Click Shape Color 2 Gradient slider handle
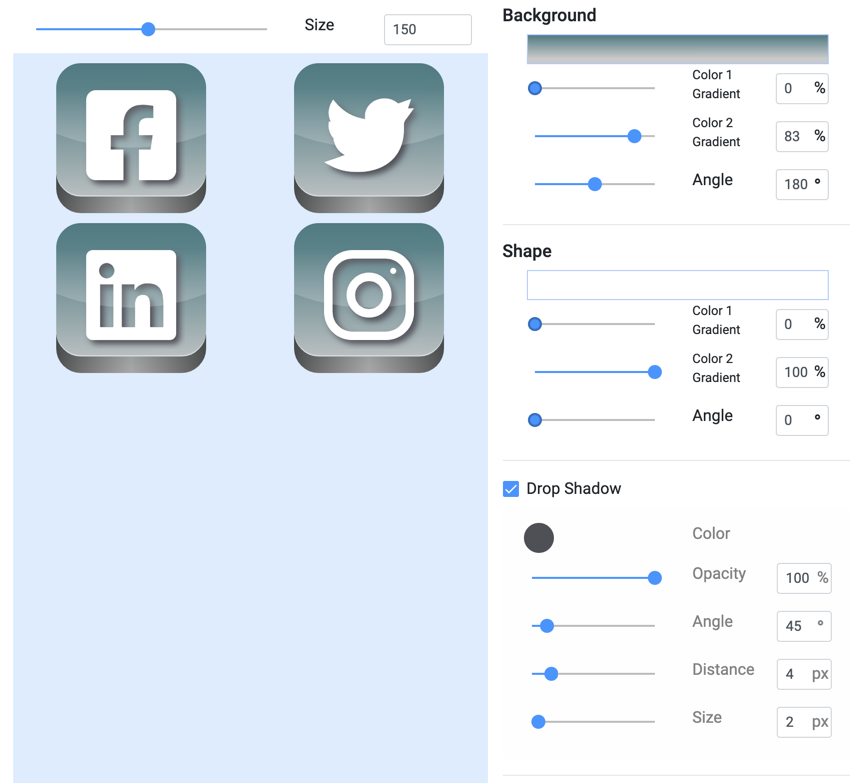The width and height of the screenshot is (850, 783). pyautogui.click(x=655, y=372)
